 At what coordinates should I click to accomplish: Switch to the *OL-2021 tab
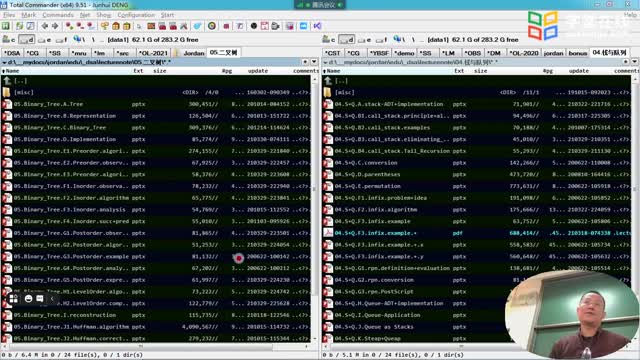coord(153,53)
